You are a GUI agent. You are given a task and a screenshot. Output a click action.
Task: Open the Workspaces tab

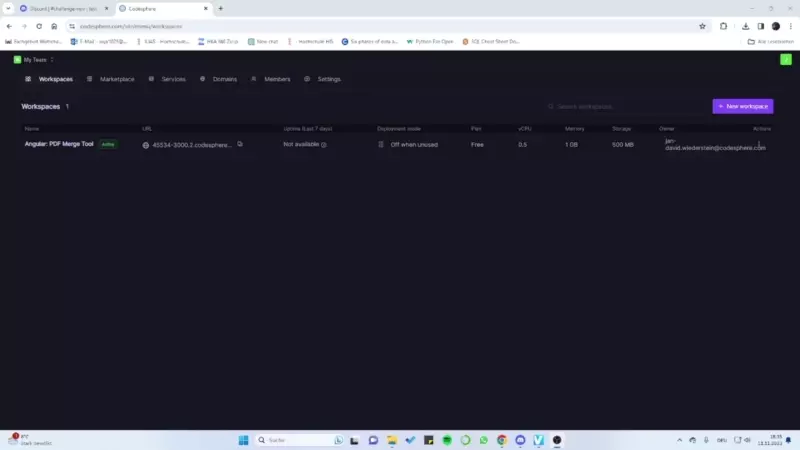[x=49, y=79]
